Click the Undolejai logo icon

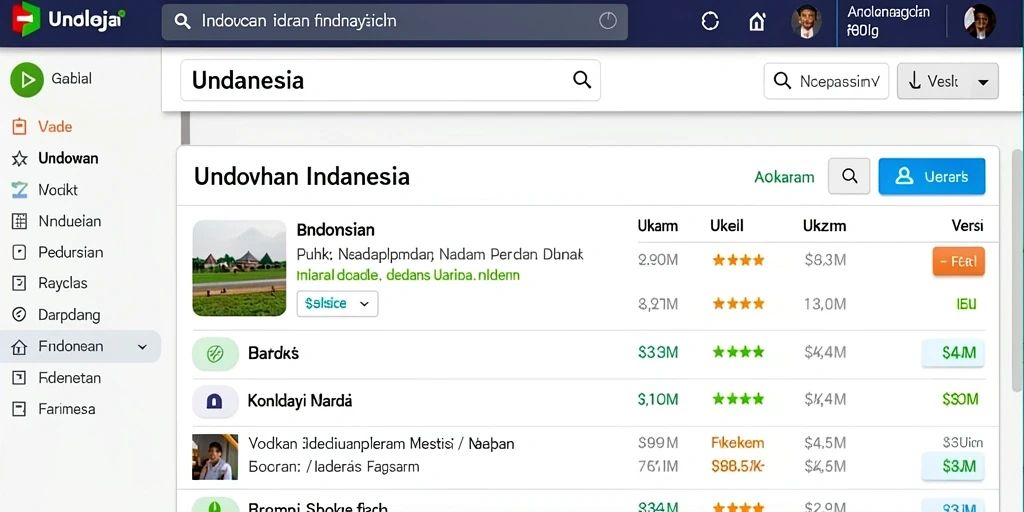point(26,19)
